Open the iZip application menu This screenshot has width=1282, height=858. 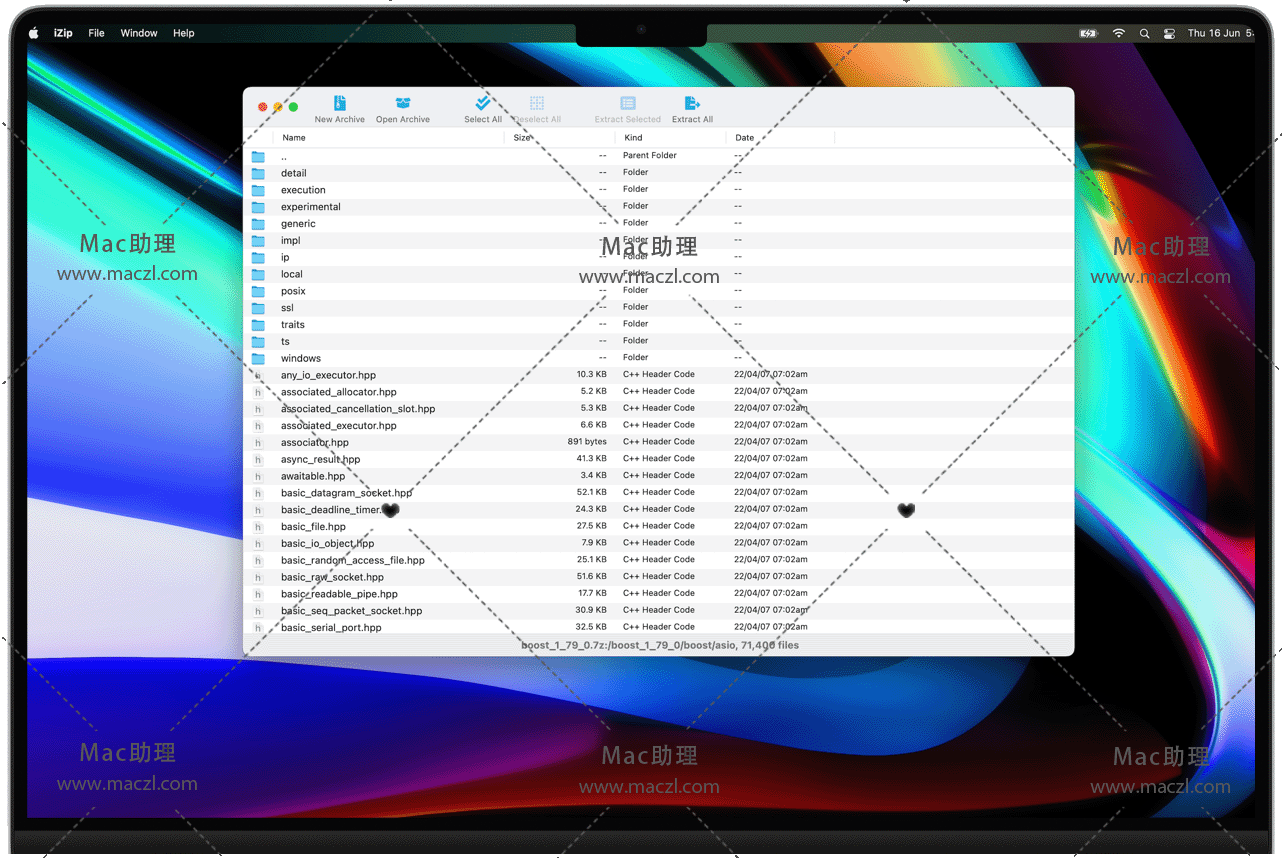(63, 33)
